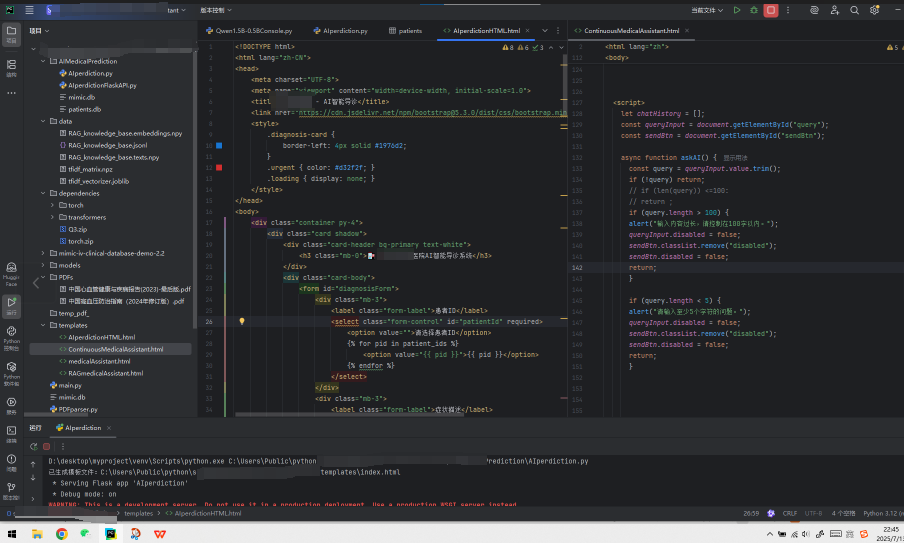Open the Run tool window icon

(x=12, y=306)
